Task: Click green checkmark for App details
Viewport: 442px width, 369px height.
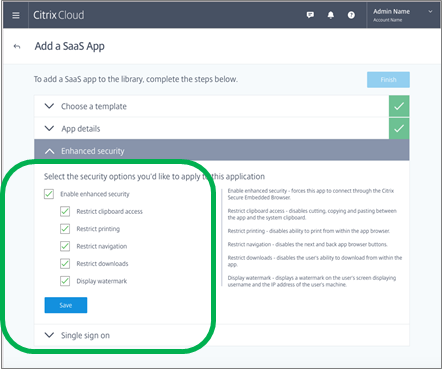Action: tap(399, 128)
